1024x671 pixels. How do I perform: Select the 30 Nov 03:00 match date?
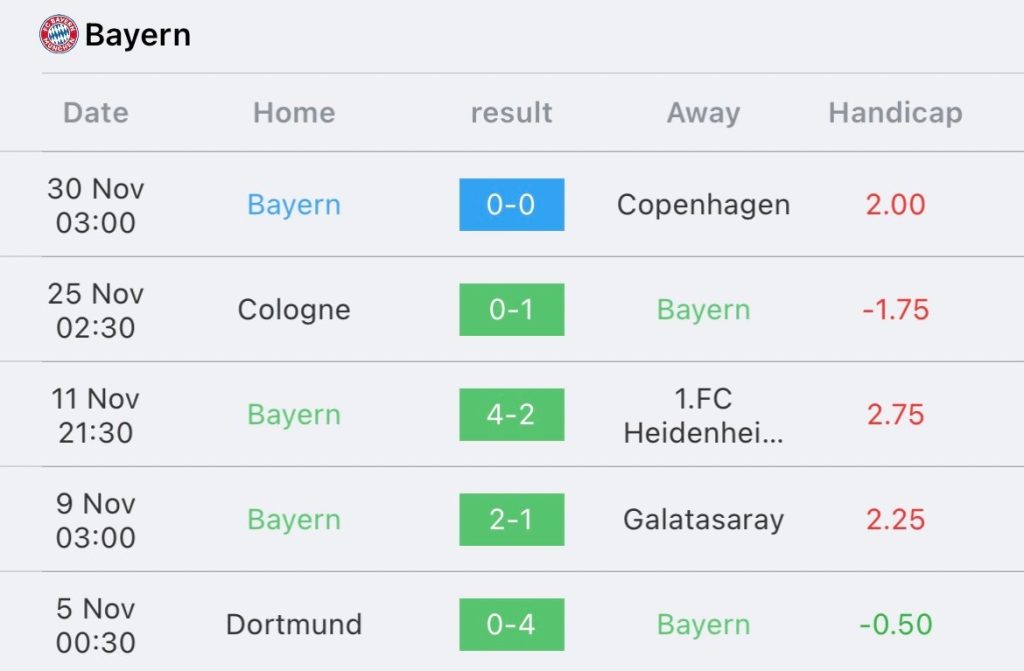click(96, 205)
